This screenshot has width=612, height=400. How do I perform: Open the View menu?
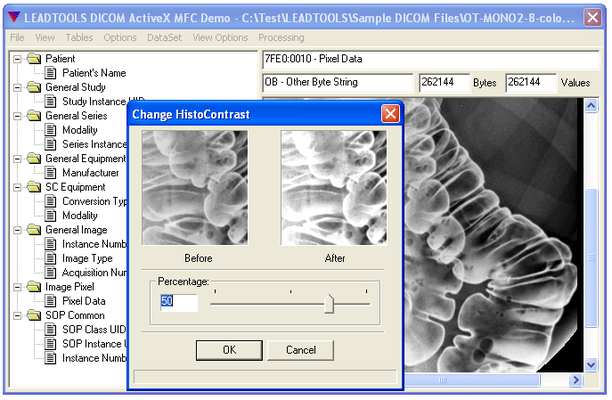coord(45,38)
